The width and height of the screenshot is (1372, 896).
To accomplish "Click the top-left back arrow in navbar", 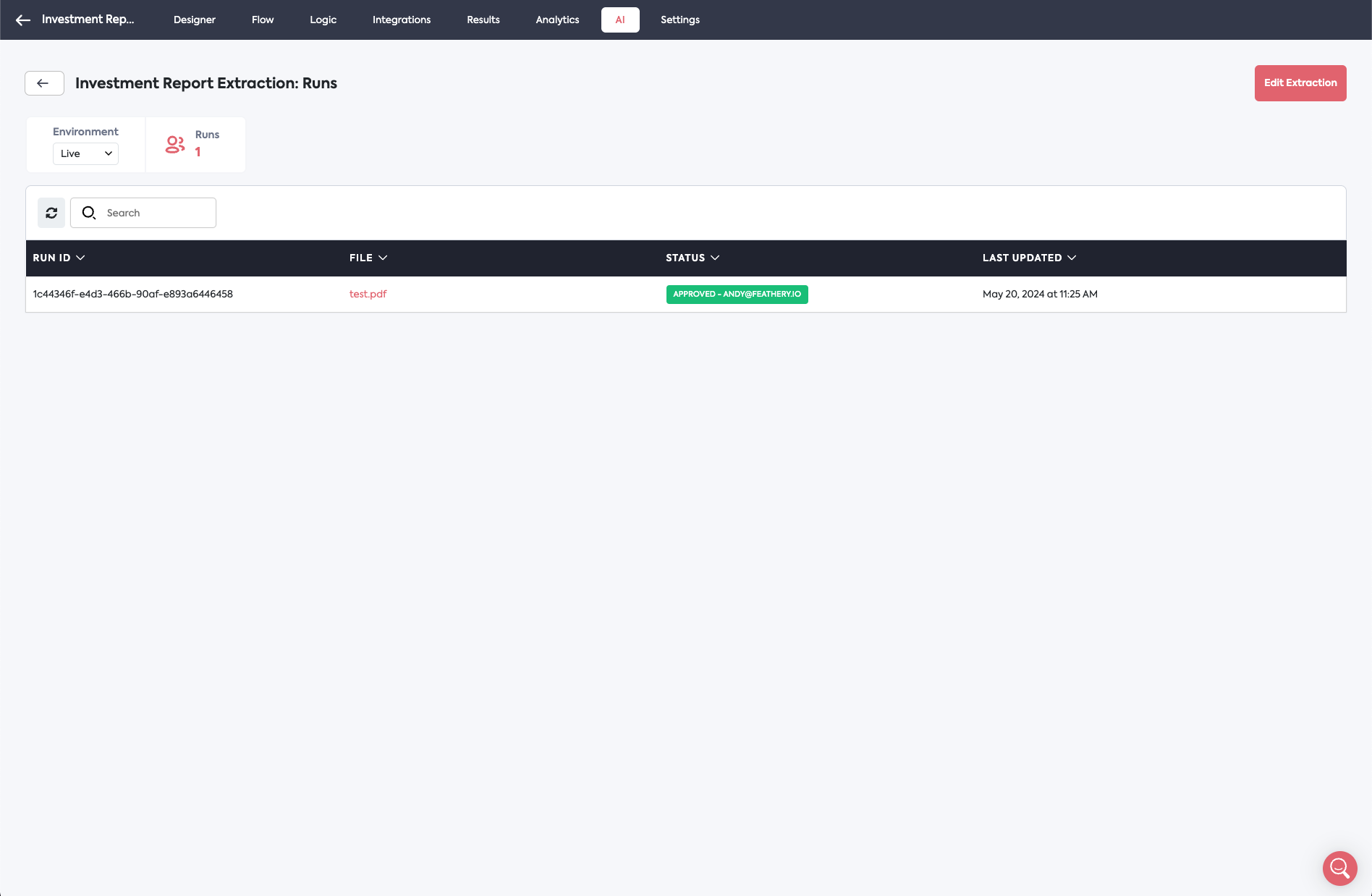I will (23, 20).
